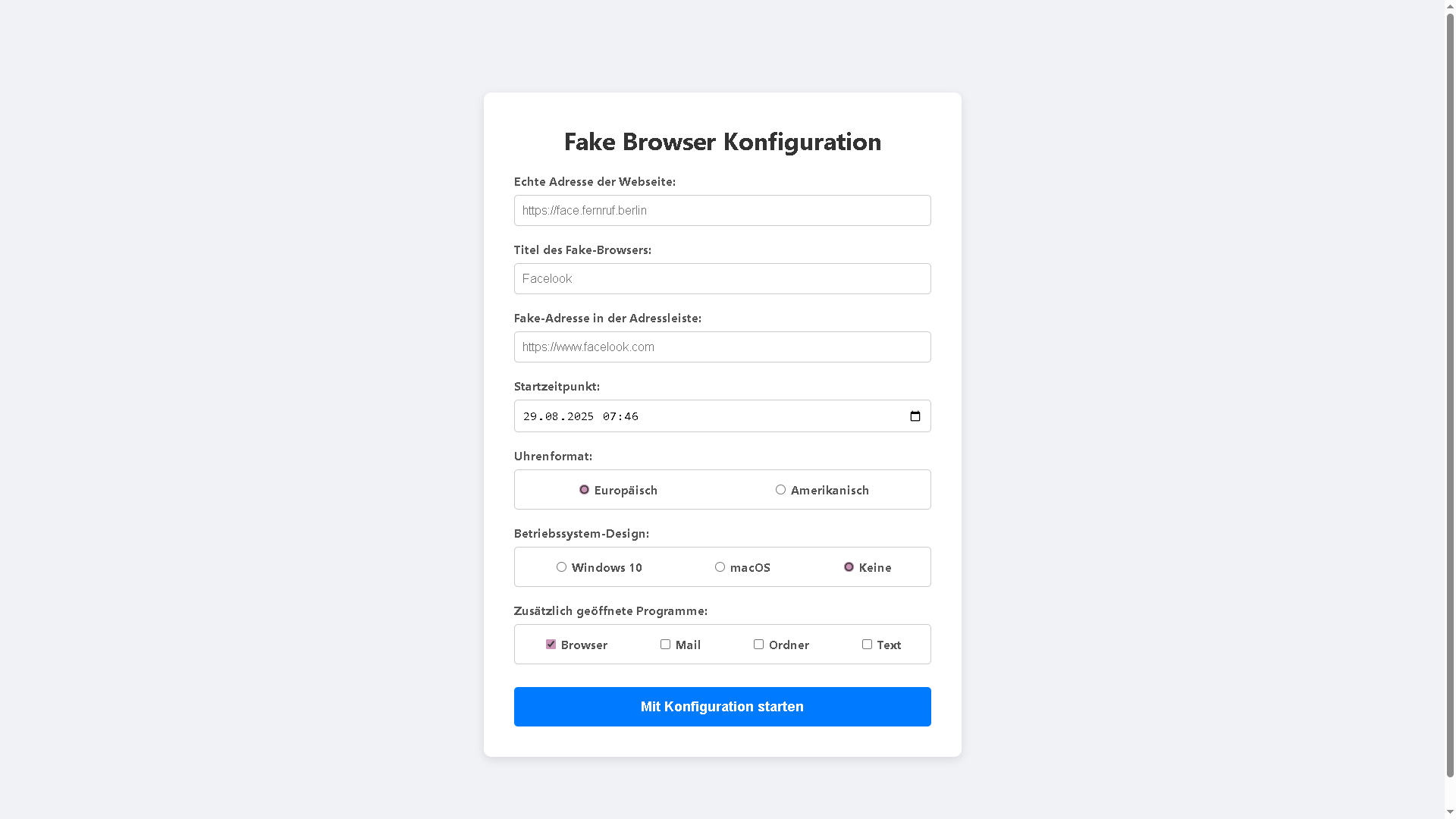The image size is (1456, 819).
Task: Click the echte Adresse input field
Action: coord(722,210)
